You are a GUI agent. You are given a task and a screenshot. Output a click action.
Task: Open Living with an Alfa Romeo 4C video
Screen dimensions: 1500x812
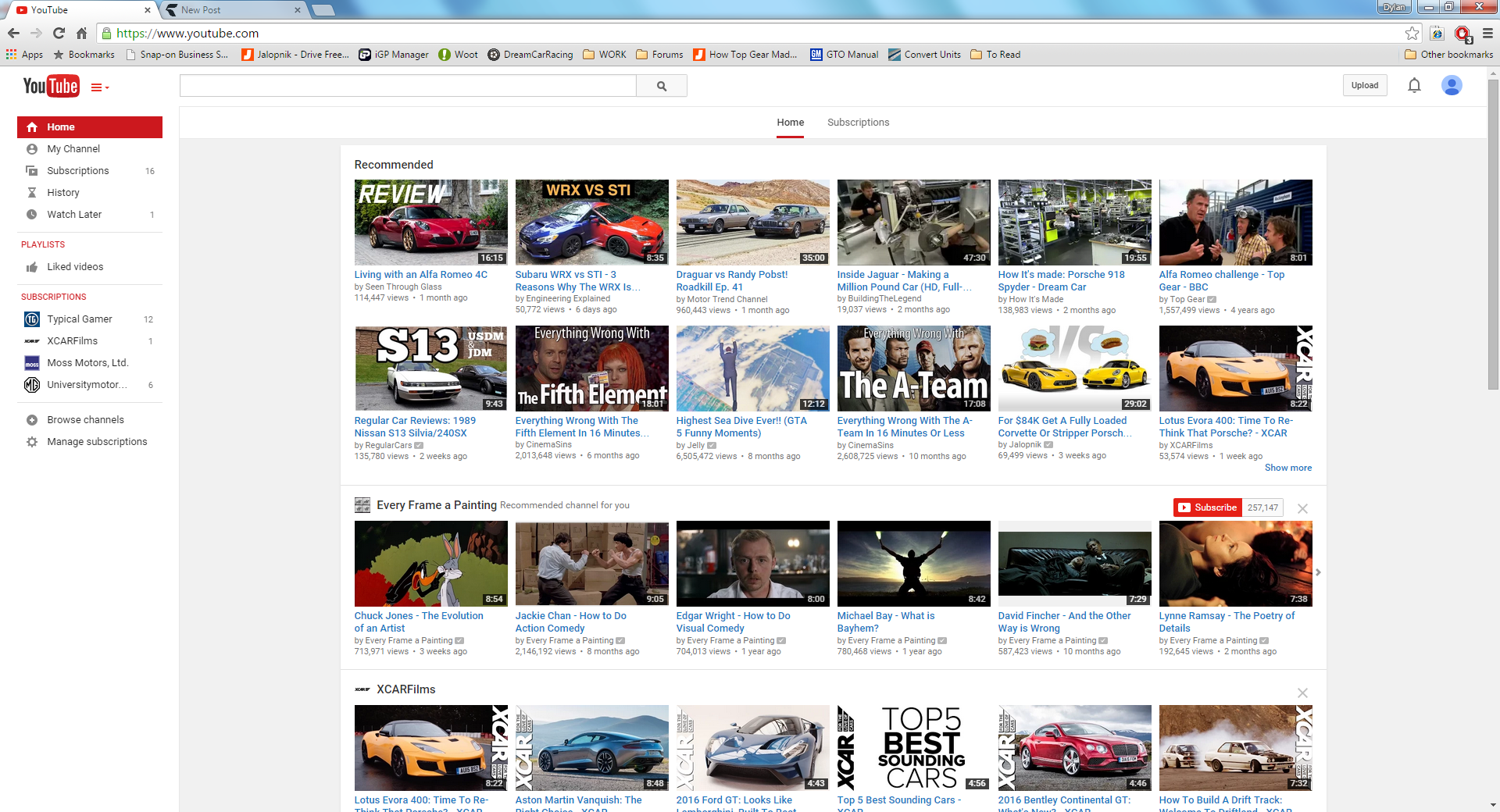pos(430,223)
